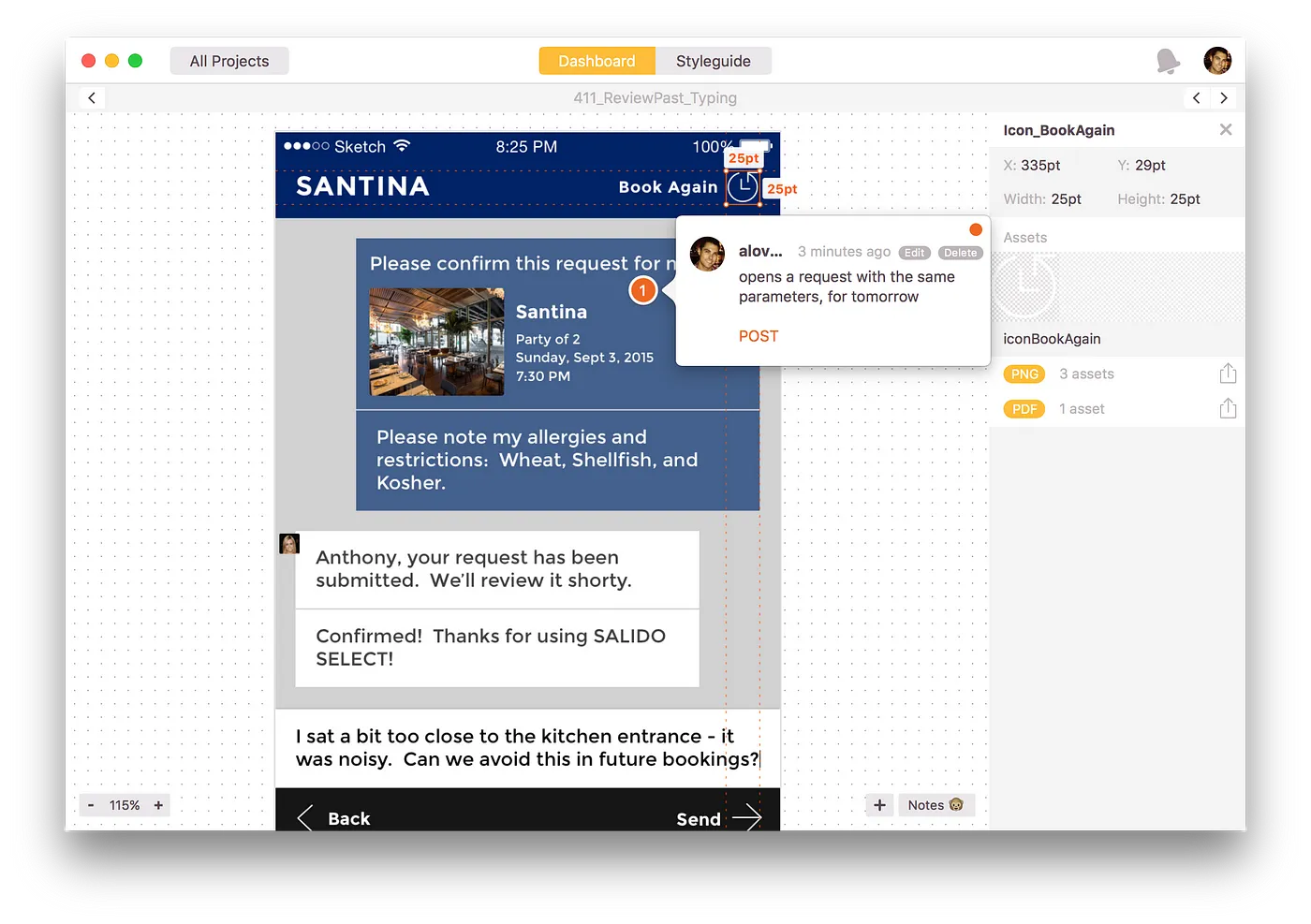This screenshot has height=924, width=1311.
Task: Click the iconBookAgain asset name
Action: click(x=1052, y=339)
